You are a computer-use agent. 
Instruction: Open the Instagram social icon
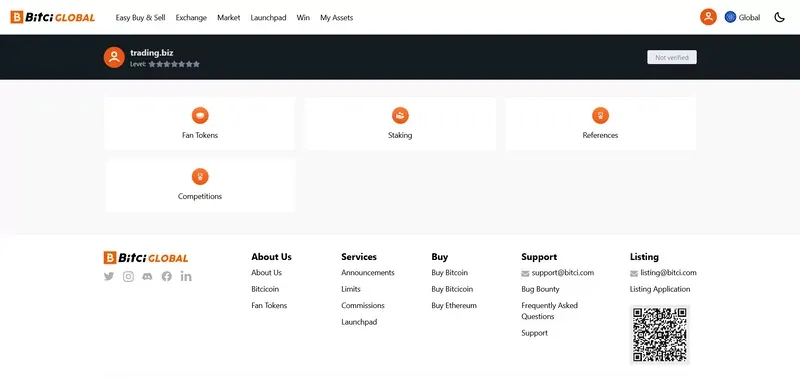(128, 276)
